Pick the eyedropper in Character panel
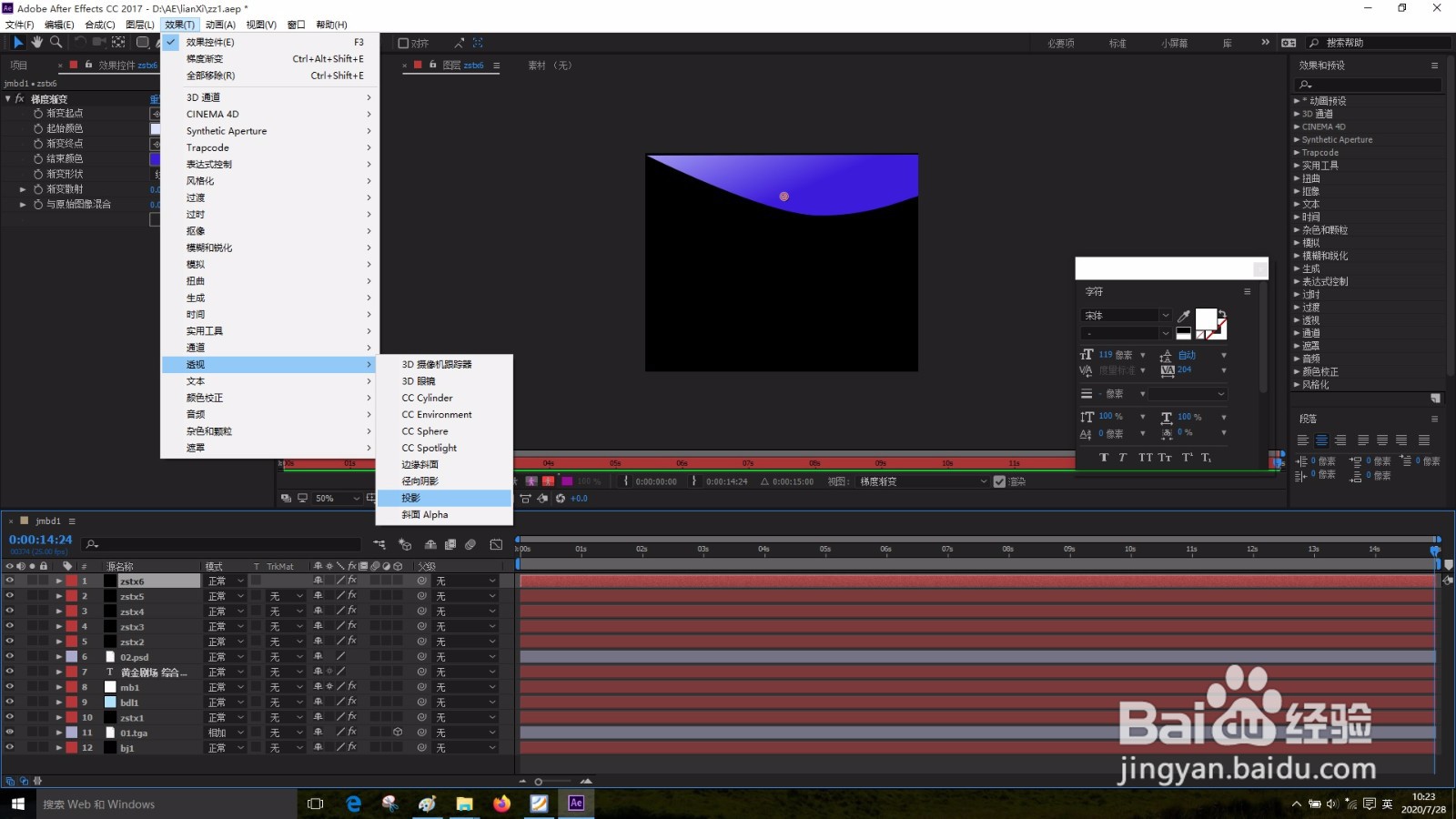The height and width of the screenshot is (819, 1456). 1184,316
